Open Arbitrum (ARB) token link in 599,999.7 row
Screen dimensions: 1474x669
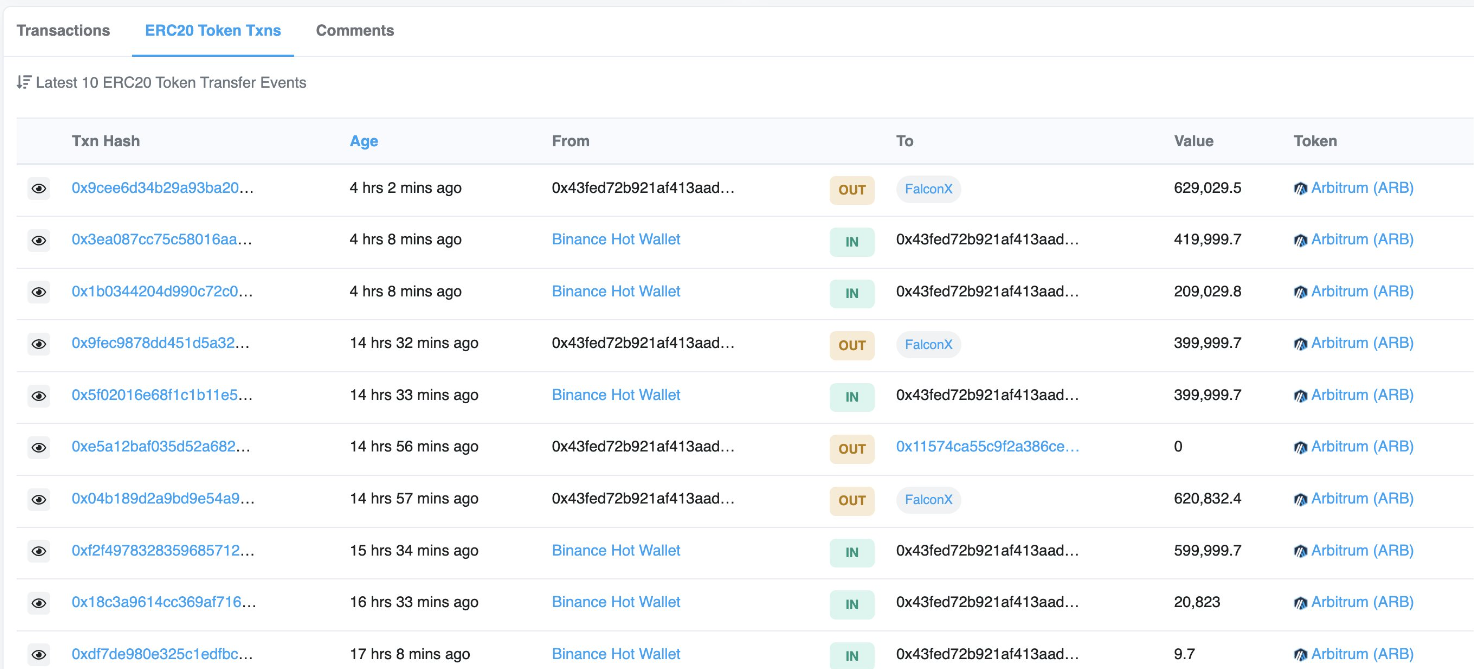click(1362, 550)
